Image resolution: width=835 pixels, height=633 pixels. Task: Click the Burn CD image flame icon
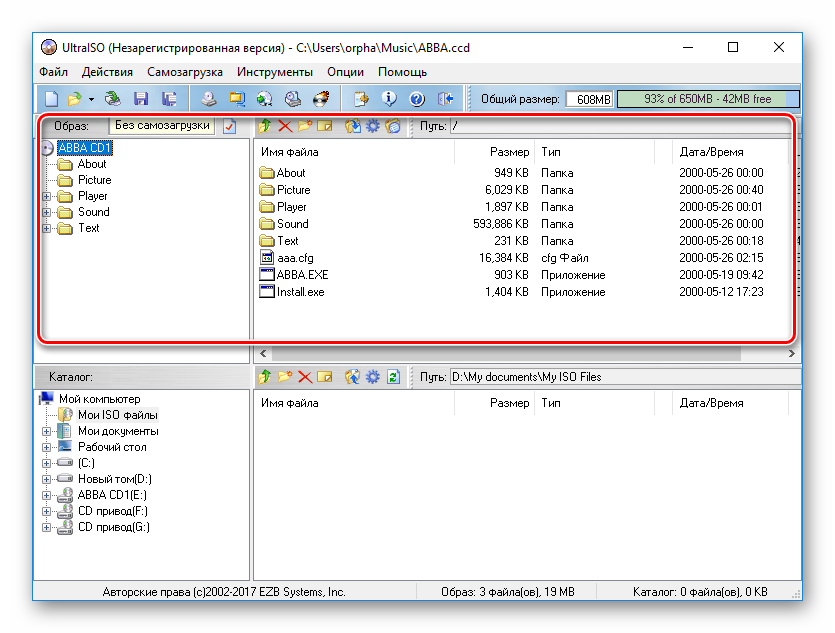321,99
